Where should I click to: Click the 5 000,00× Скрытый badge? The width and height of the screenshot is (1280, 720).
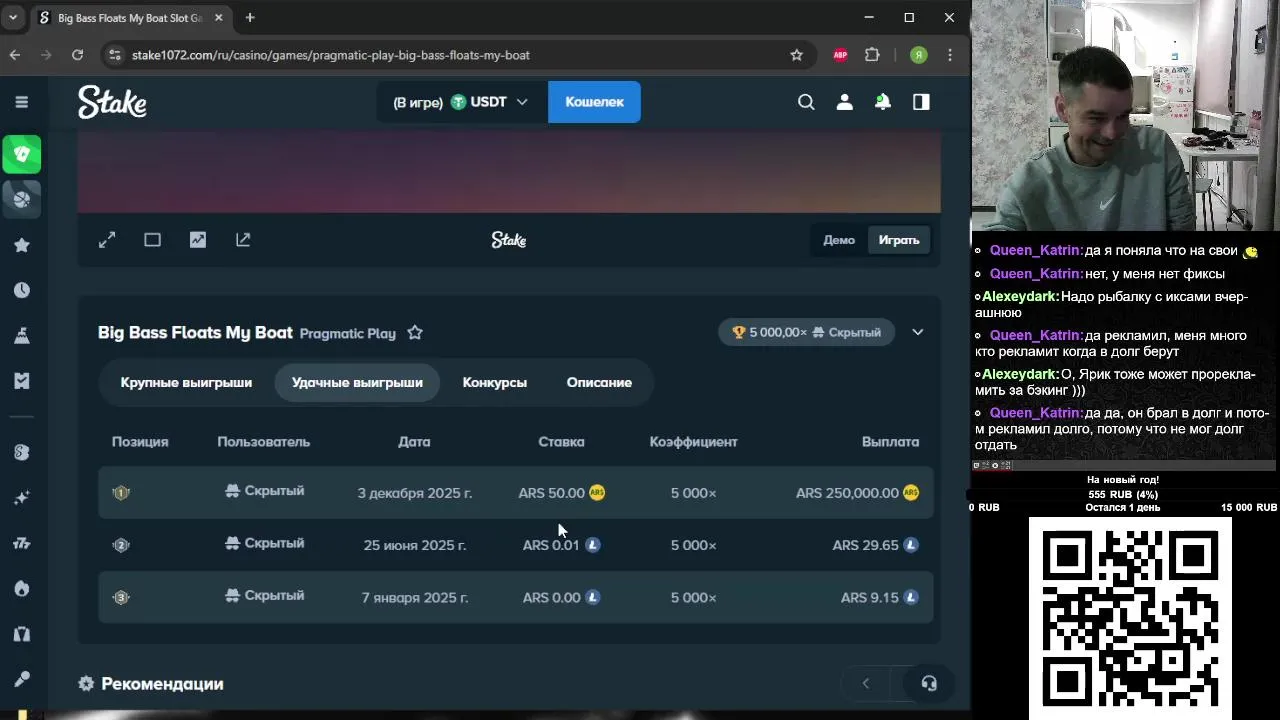(x=807, y=332)
